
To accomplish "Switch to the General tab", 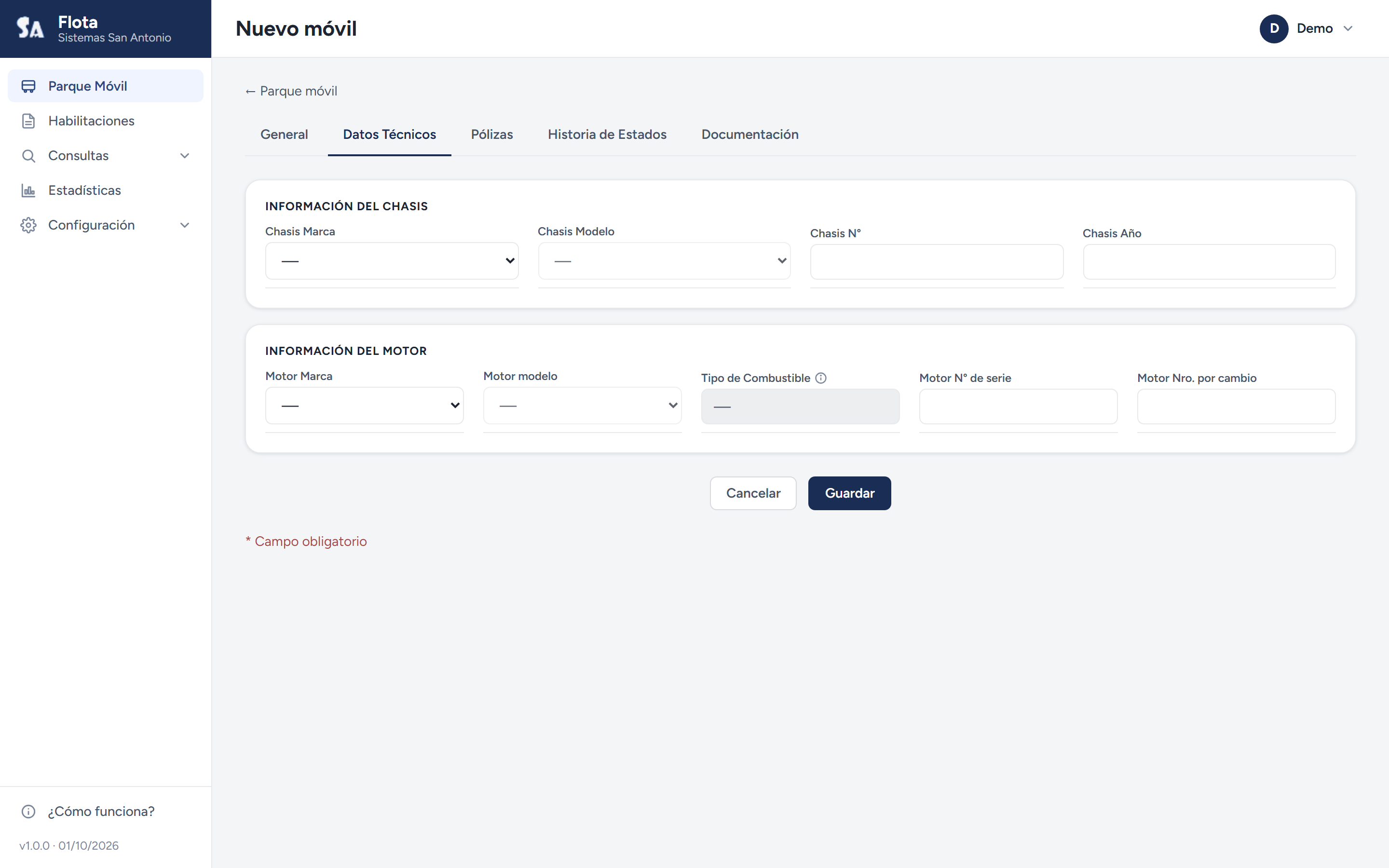I will tap(284, 135).
